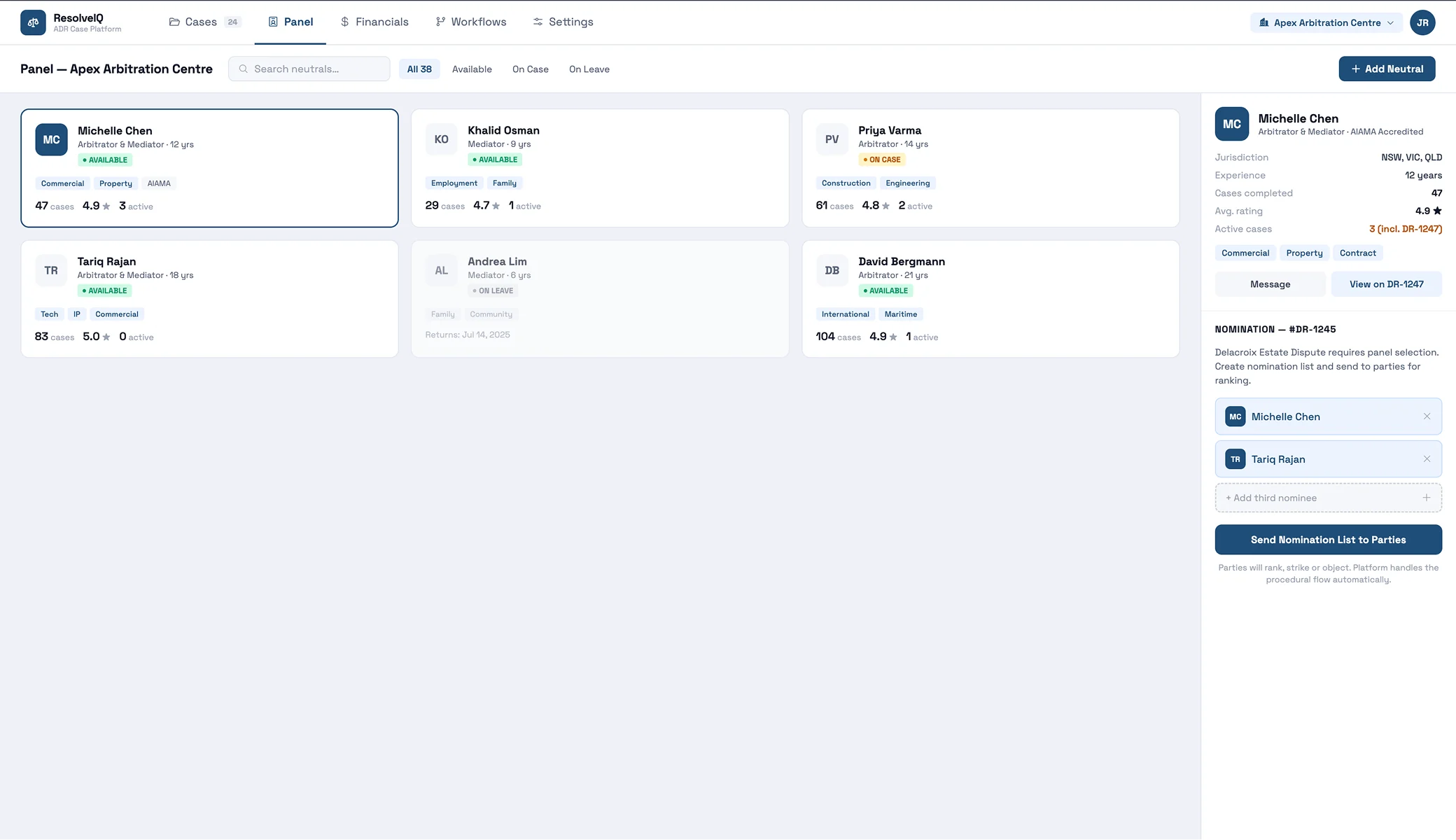This screenshot has width=1456, height=840.
Task: Click the building icon in organisation selector
Action: [1263, 22]
